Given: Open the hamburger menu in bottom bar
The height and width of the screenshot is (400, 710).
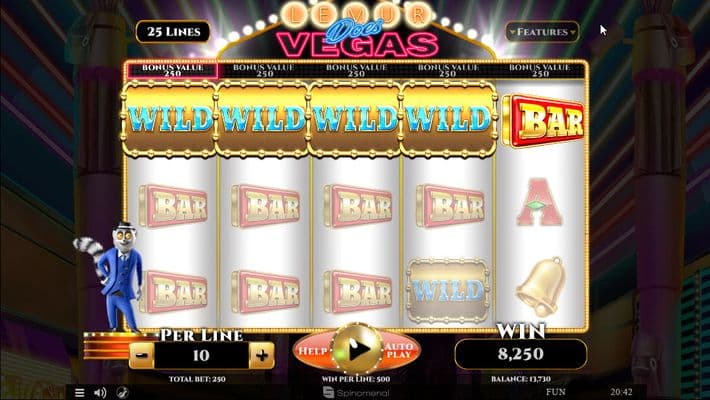Looking at the screenshot, I should (79, 393).
